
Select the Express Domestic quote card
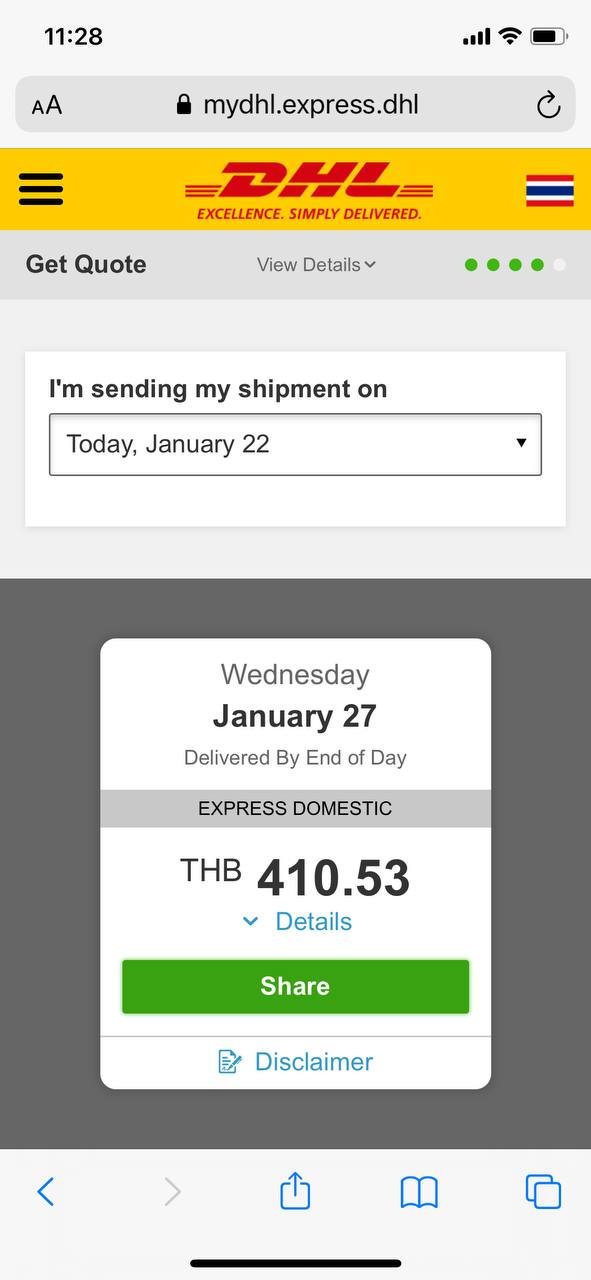tap(295, 864)
